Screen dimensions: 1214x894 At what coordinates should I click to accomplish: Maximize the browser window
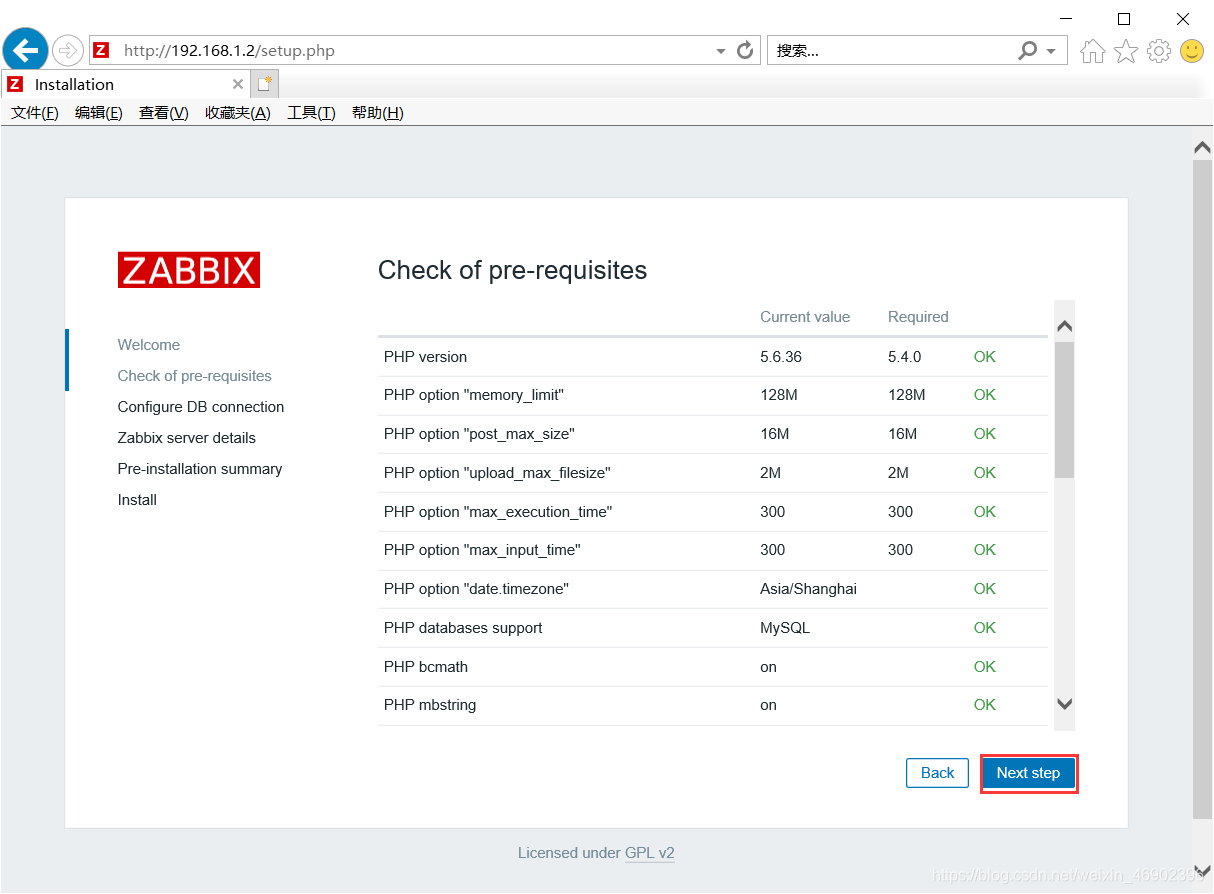[1124, 19]
